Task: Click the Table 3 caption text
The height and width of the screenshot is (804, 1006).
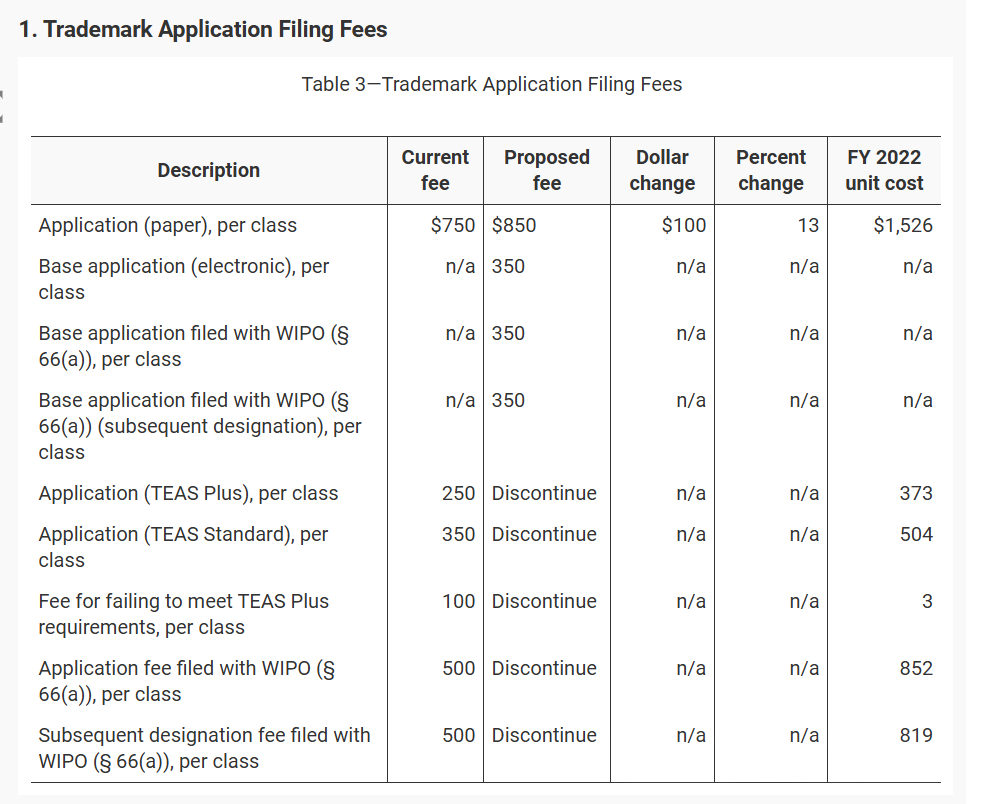Action: coord(492,84)
